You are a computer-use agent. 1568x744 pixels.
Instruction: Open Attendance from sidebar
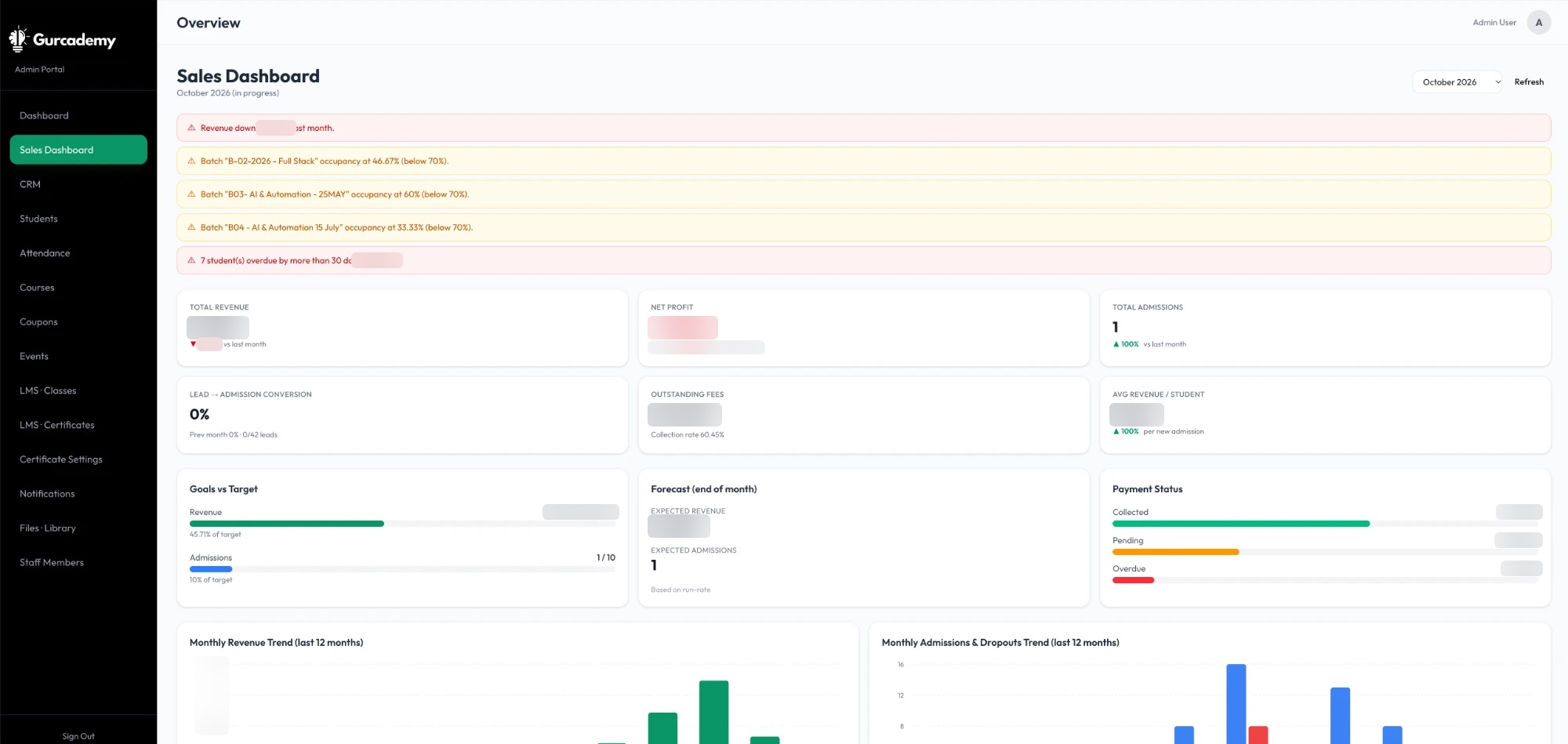pyautogui.click(x=78, y=253)
